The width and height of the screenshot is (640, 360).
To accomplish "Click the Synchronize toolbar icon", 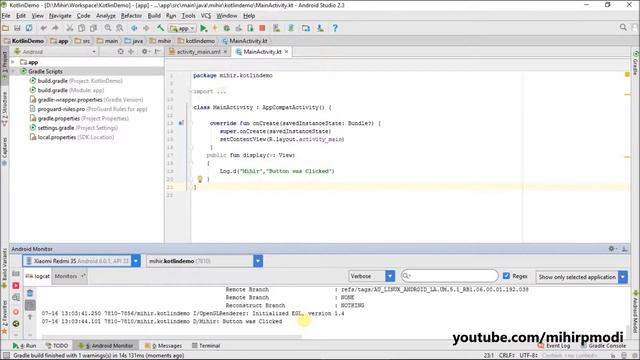I will [x=29, y=28].
